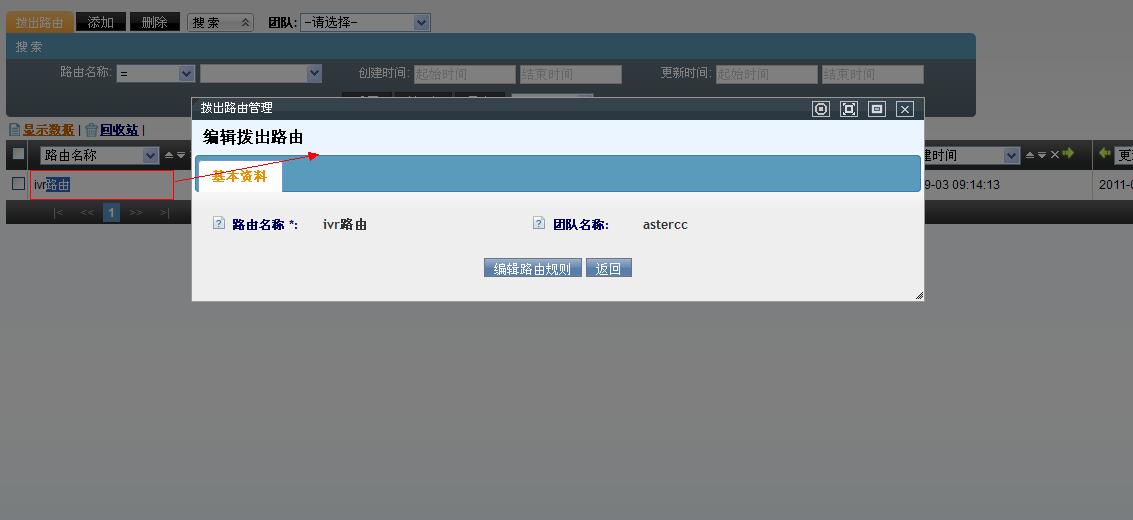Click the fullscreen icon in dialog title bar

pyautogui.click(x=849, y=109)
